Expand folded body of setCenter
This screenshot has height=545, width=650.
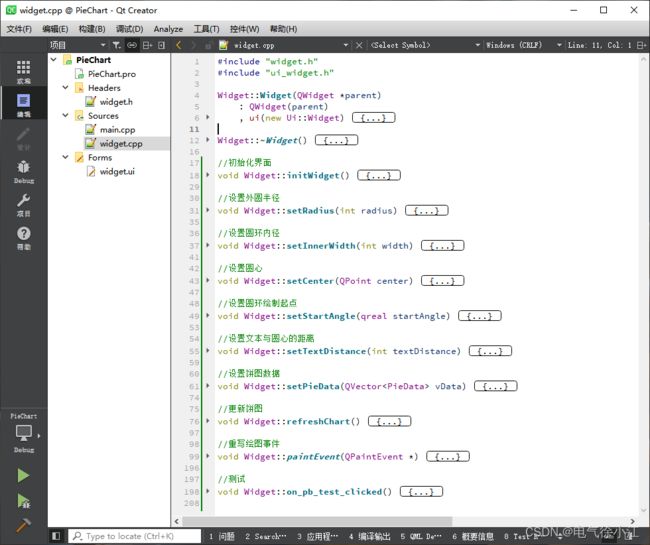coord(442,281)
